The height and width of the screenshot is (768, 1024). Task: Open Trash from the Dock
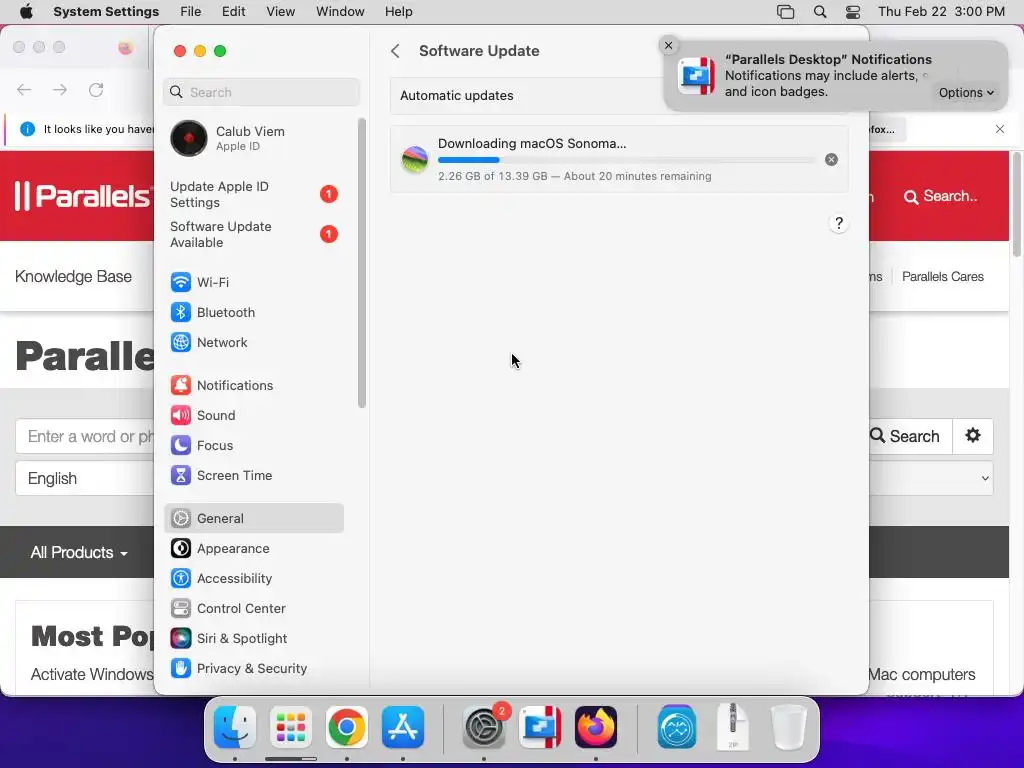(x=789, y=727)
